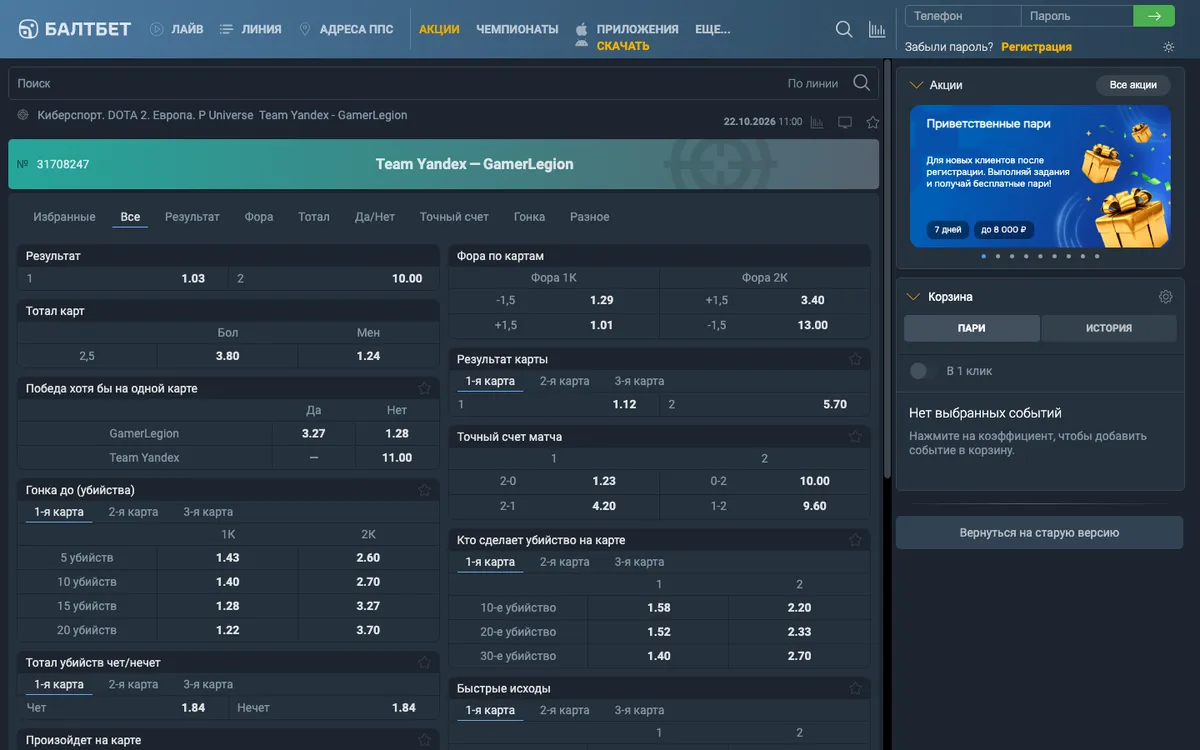Submit login with green arrow button
This screenshot has height=750, width=1200.
point(1154,16)
